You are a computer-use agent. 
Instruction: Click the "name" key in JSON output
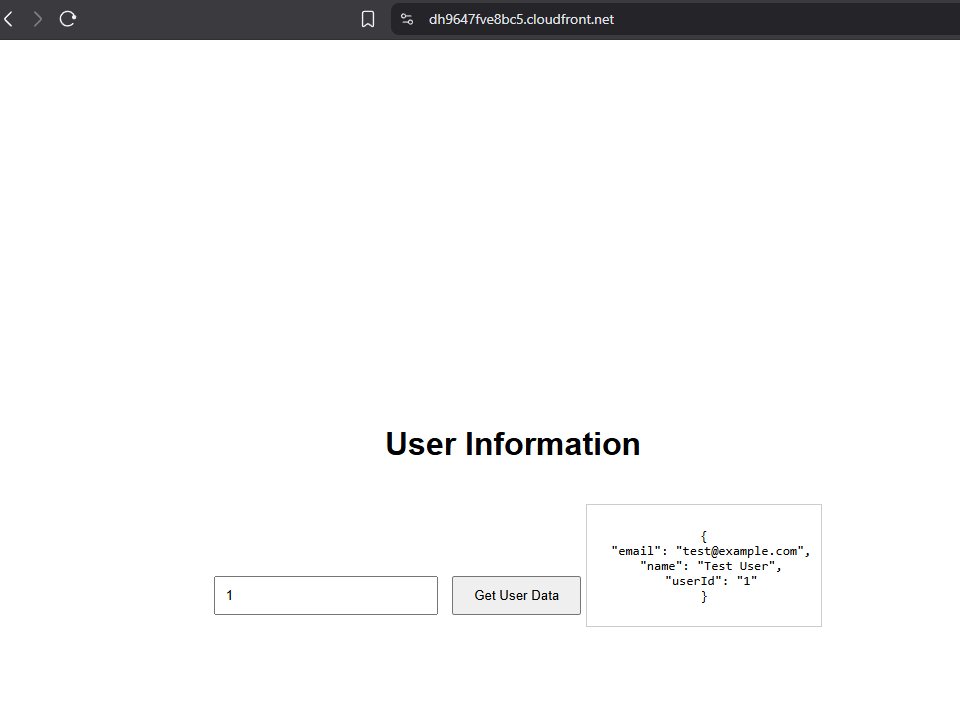point(661,566)
